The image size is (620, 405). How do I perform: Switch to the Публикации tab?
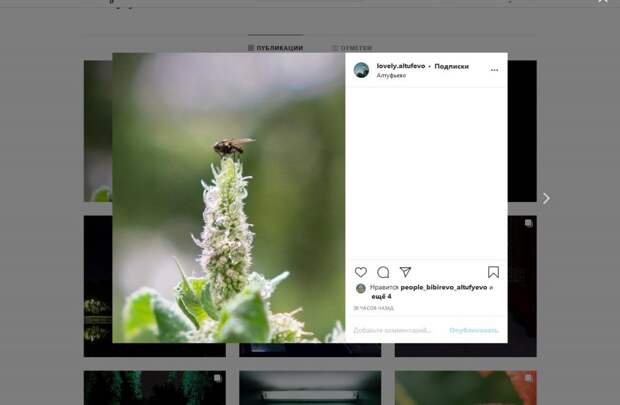tap(275, 47)
